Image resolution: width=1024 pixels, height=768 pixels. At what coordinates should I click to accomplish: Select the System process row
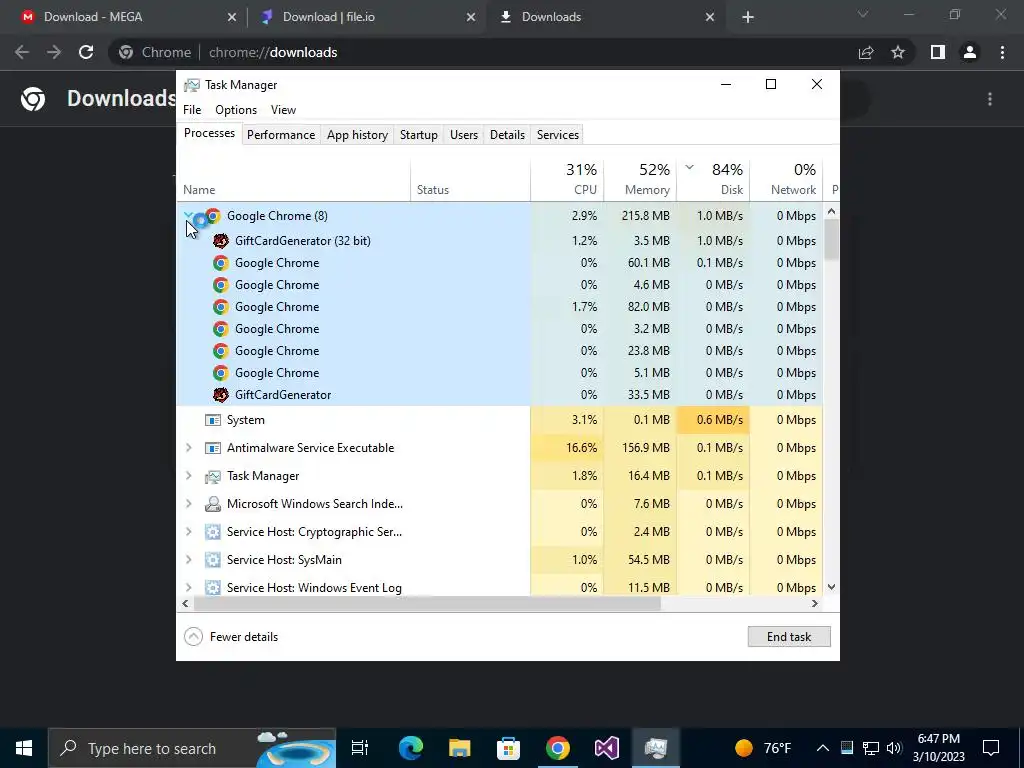coord(500,420)
